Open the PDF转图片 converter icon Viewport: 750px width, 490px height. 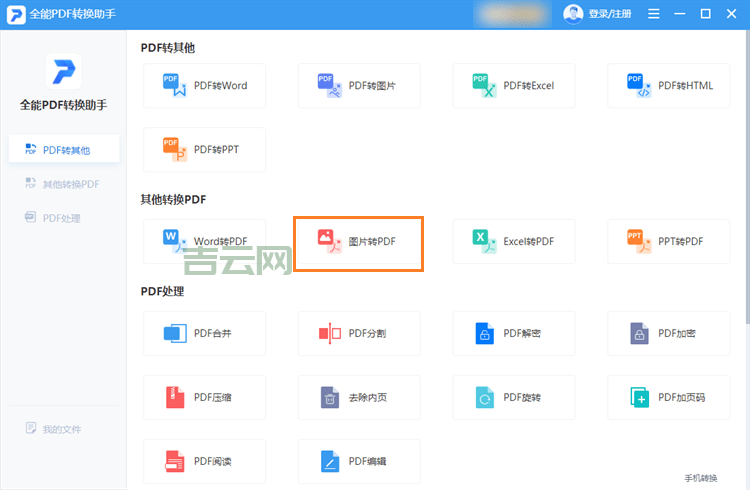tap(330, 85)
